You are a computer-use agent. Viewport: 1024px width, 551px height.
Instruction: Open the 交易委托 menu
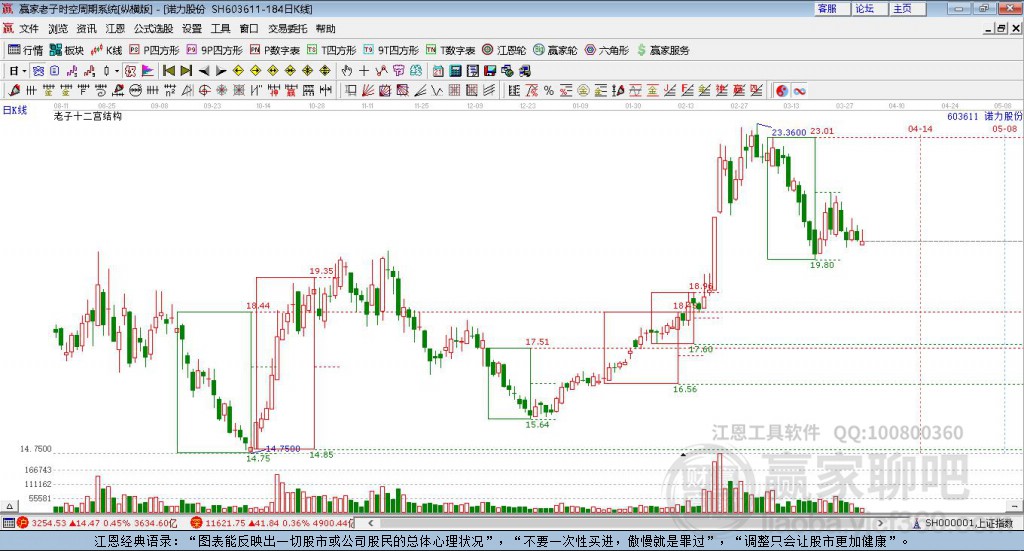pyautogui.click(x=287, y=29)
